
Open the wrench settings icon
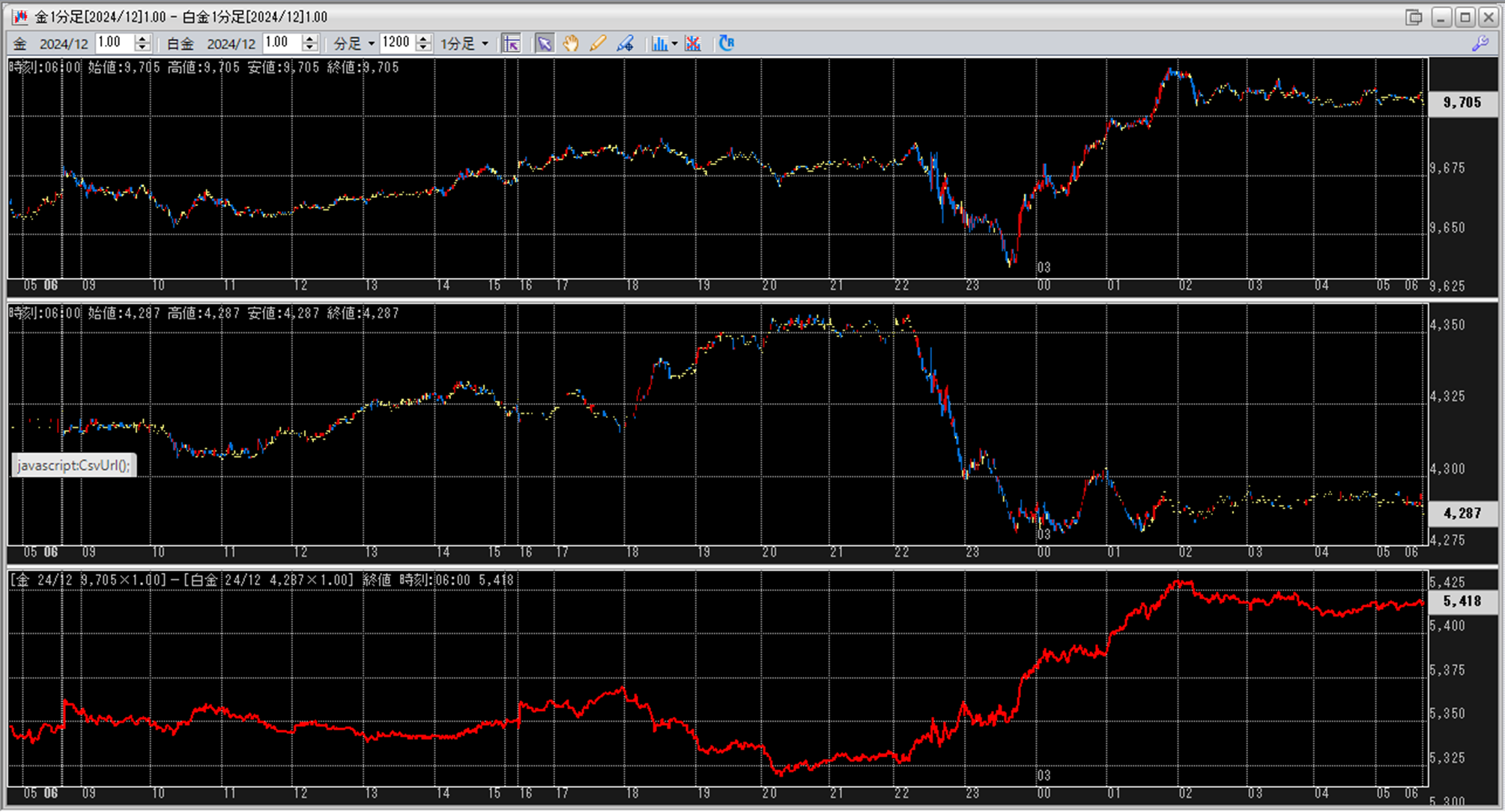[1480, 43]
